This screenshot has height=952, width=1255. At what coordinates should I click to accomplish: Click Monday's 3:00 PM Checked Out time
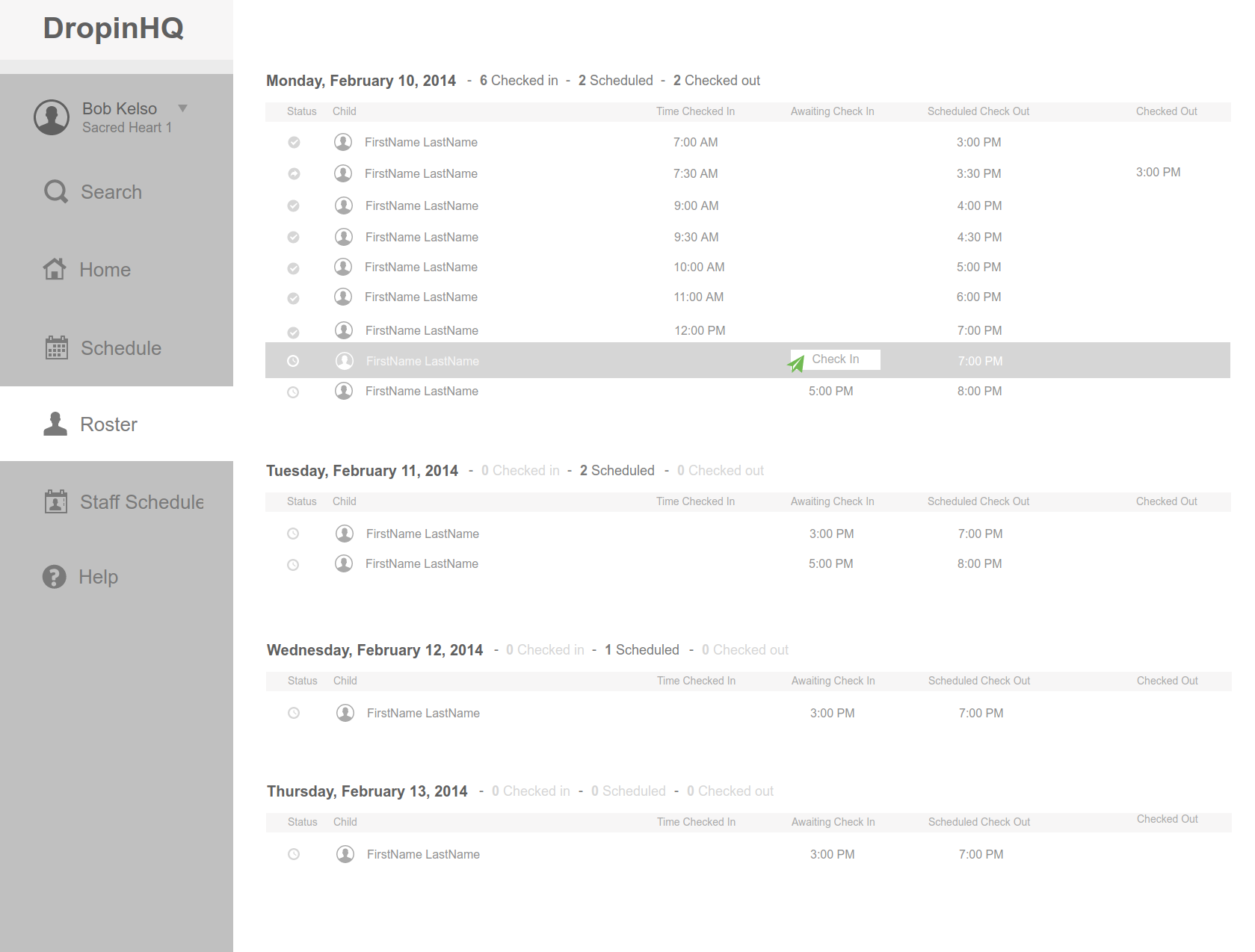click(x=1158, y=172)
